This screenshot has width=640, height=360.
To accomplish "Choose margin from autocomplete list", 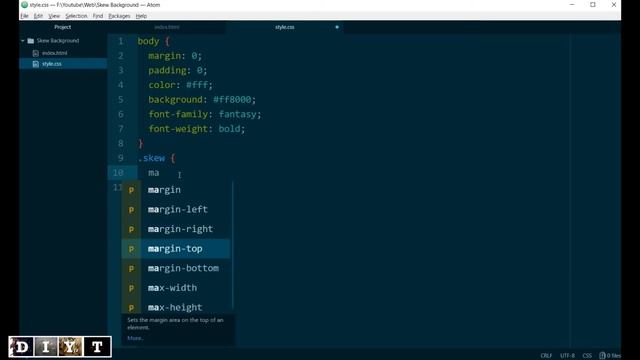I will point(176,190).
